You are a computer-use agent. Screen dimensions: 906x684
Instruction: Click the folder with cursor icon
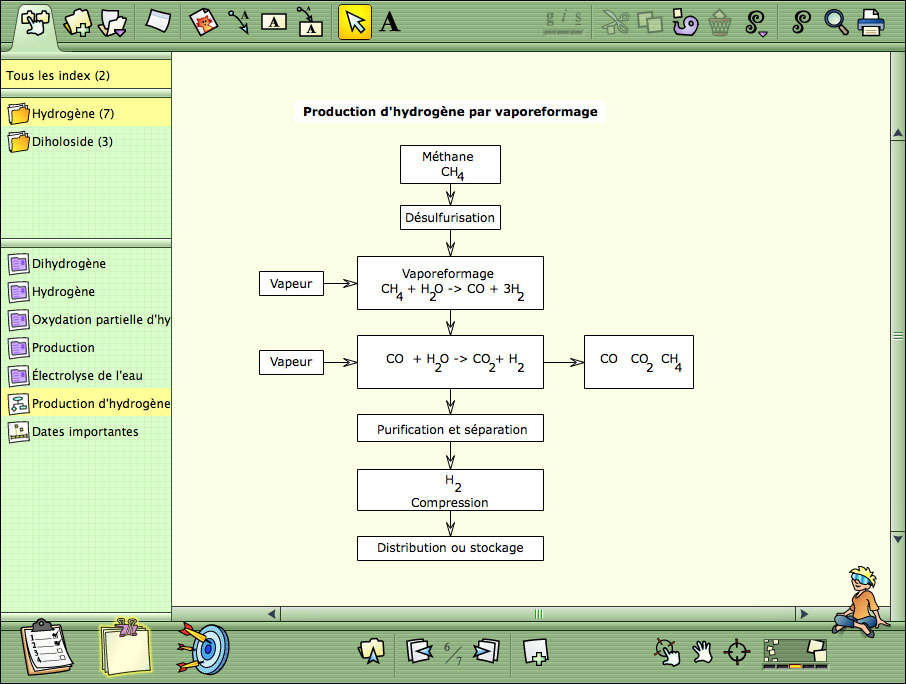(371, 651)
